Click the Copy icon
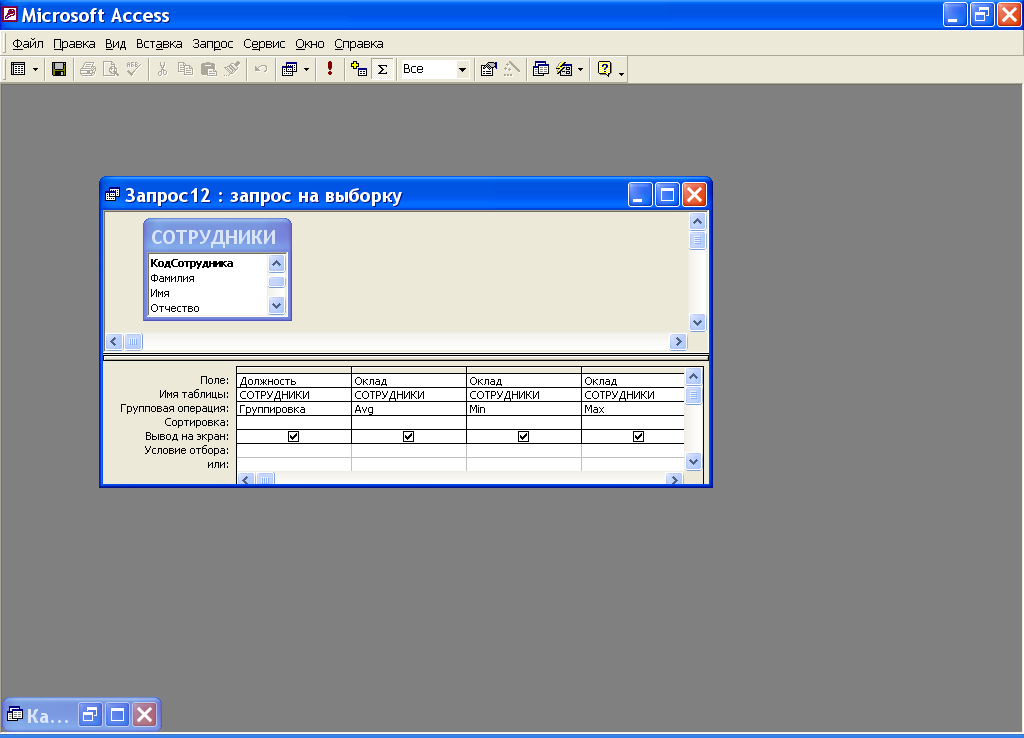Screen dimensions: 1024x738 click(x=185, y=69)
